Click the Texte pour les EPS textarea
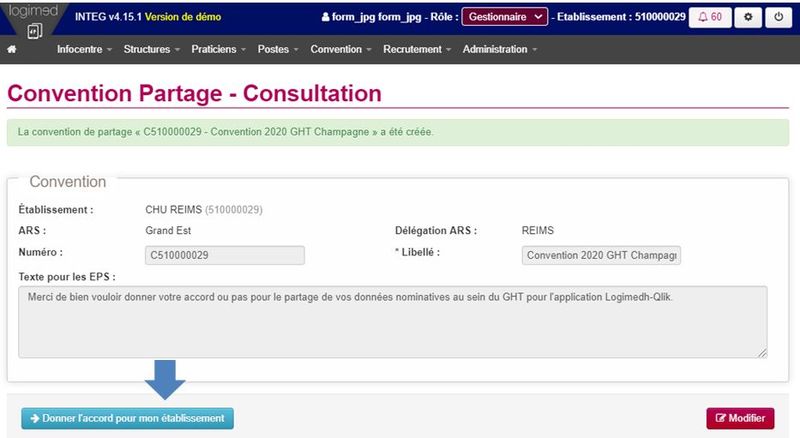This screenshot has height=438, width=800. coord(393,322)
